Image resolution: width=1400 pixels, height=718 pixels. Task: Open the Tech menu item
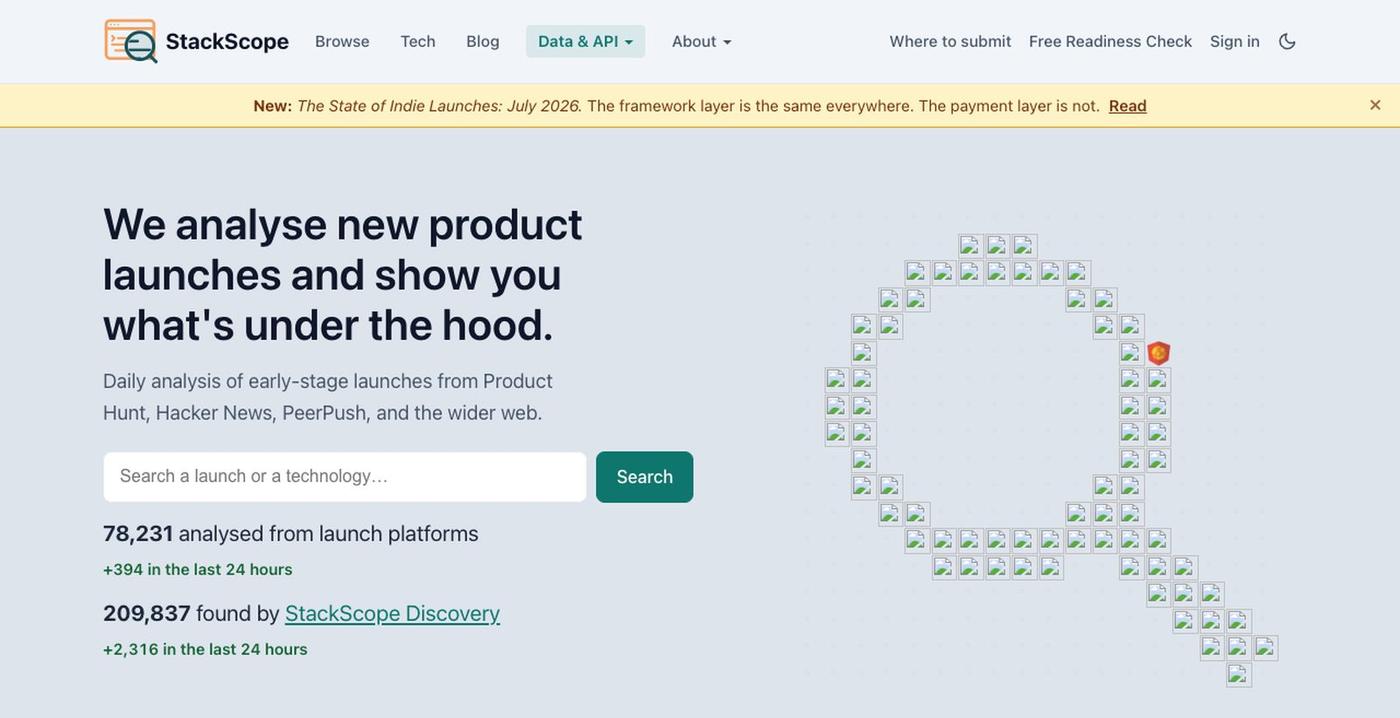(x=418, y=41)
